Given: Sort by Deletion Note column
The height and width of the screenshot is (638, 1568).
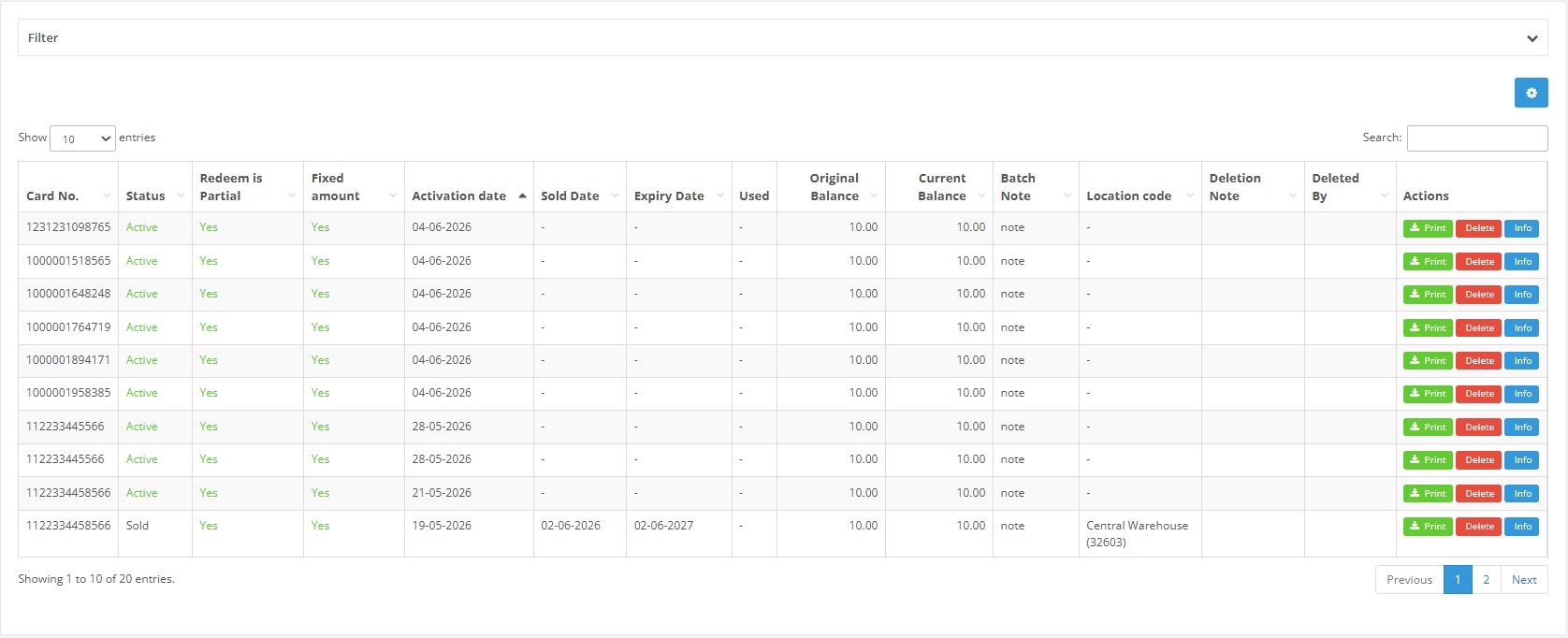Looking at the screenshot, I should click(1253, 187).
